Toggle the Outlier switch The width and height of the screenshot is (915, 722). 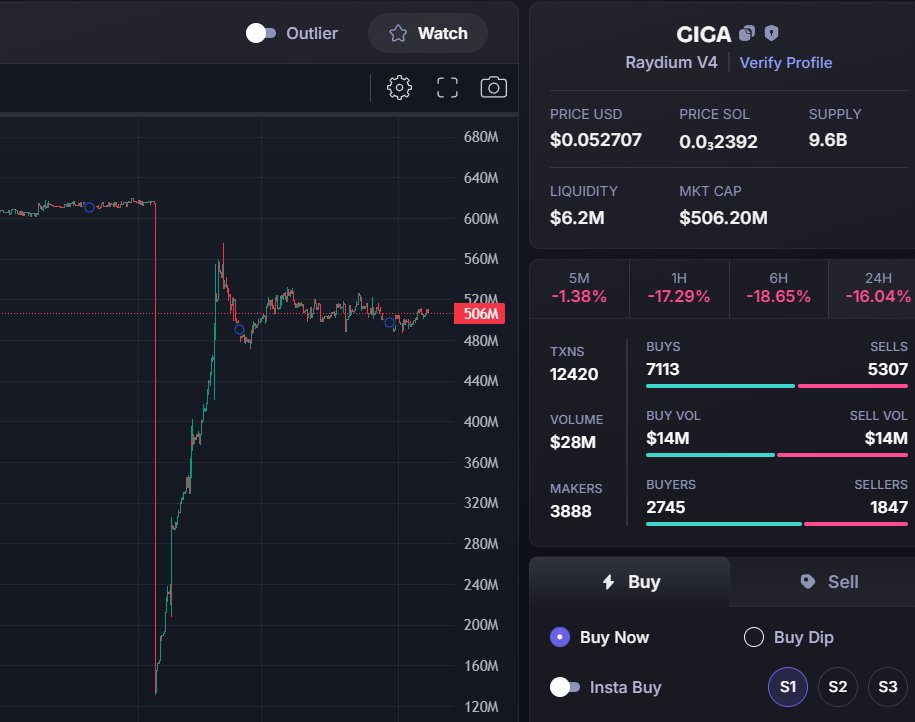coord(260,33)
